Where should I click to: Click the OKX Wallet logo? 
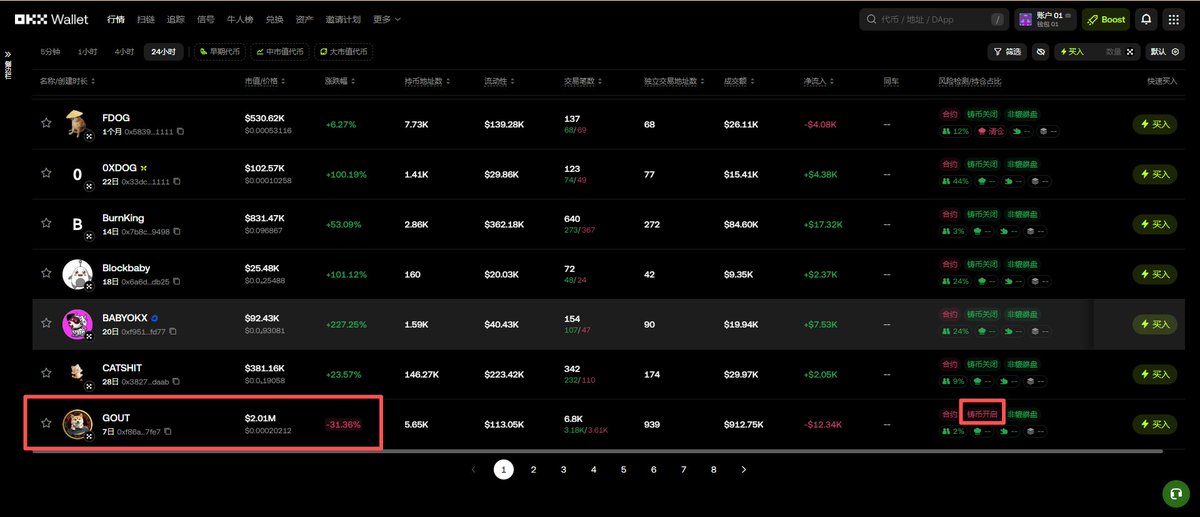click(x=51, y=19)
